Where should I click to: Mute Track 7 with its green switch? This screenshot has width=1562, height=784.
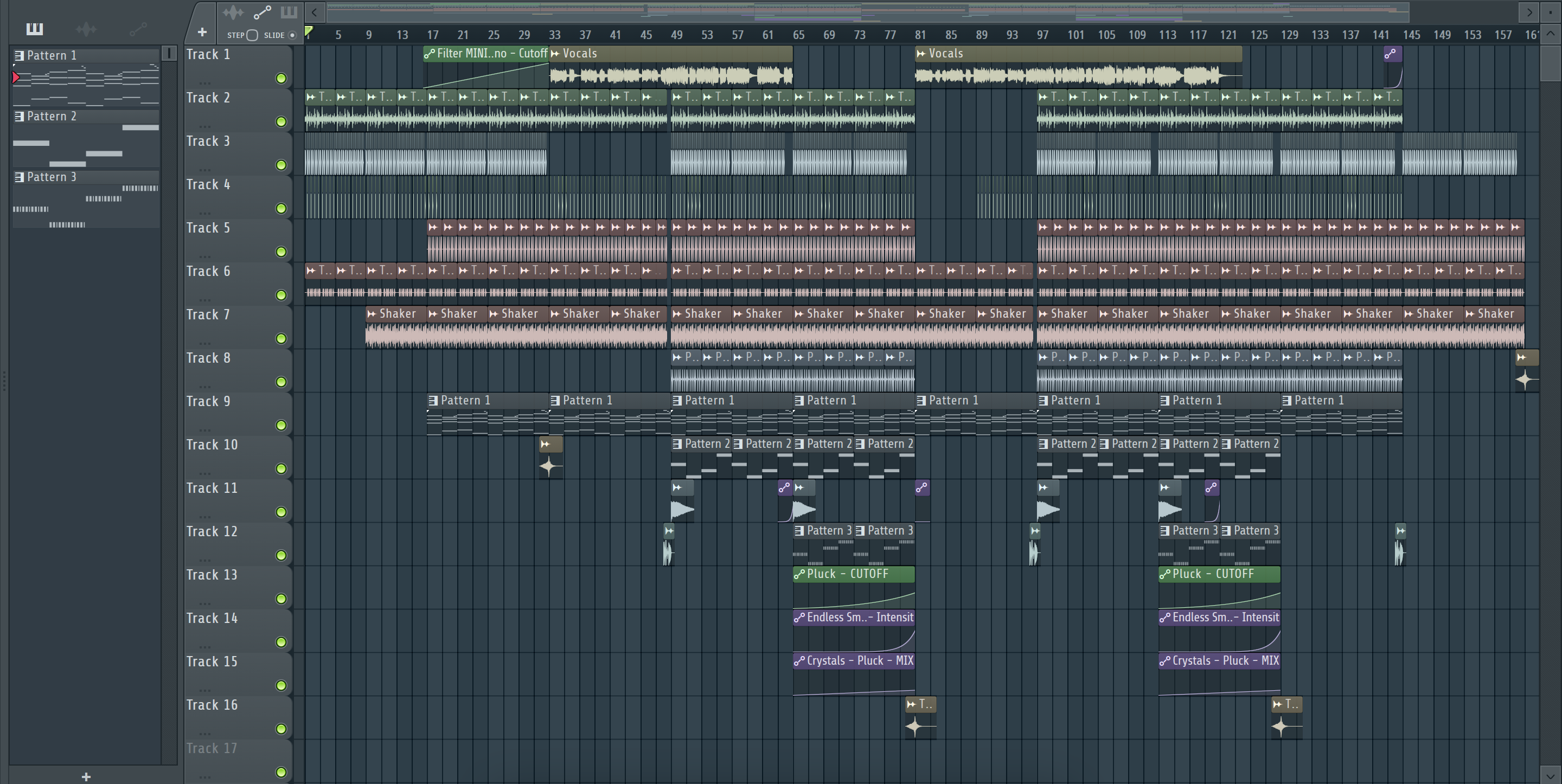281,338
